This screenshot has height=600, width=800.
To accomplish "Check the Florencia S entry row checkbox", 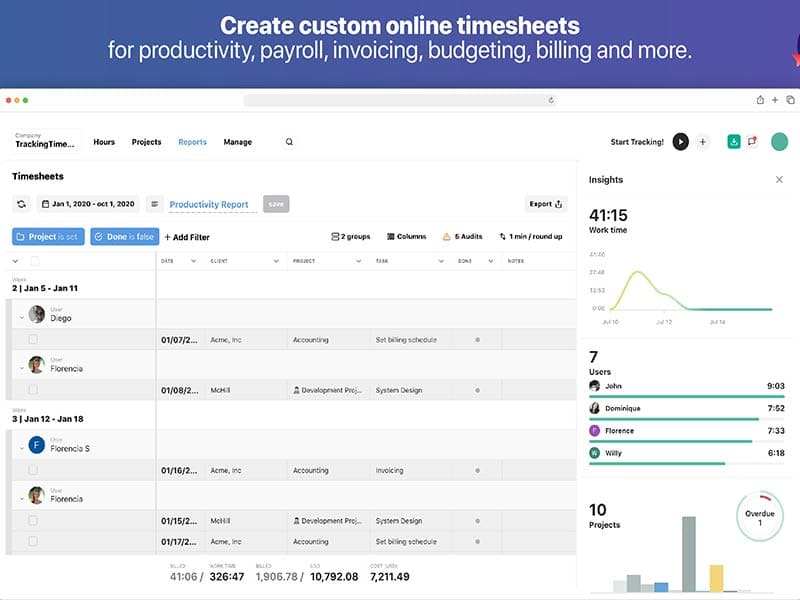I will click(33, 470).
